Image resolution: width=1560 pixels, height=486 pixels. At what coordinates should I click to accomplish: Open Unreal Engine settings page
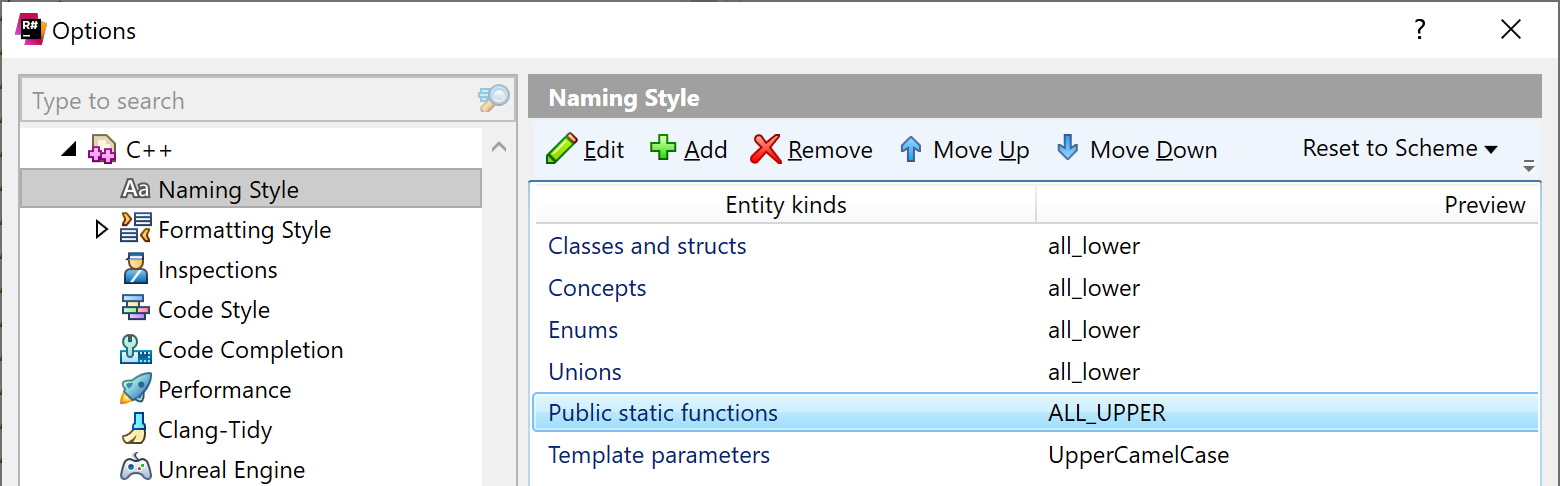pyautogui.click(x=231, y=470)
